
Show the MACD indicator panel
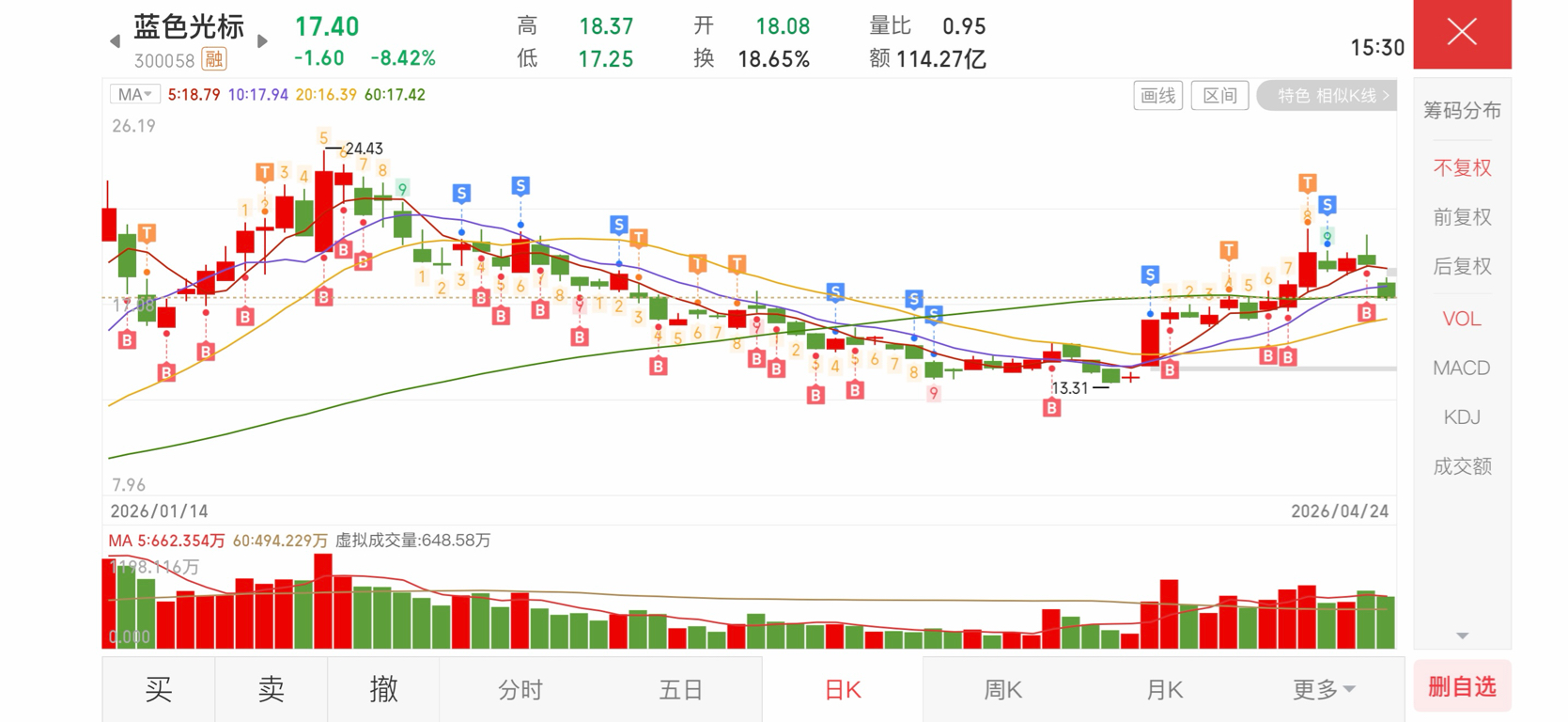[x=1462, y=368]
